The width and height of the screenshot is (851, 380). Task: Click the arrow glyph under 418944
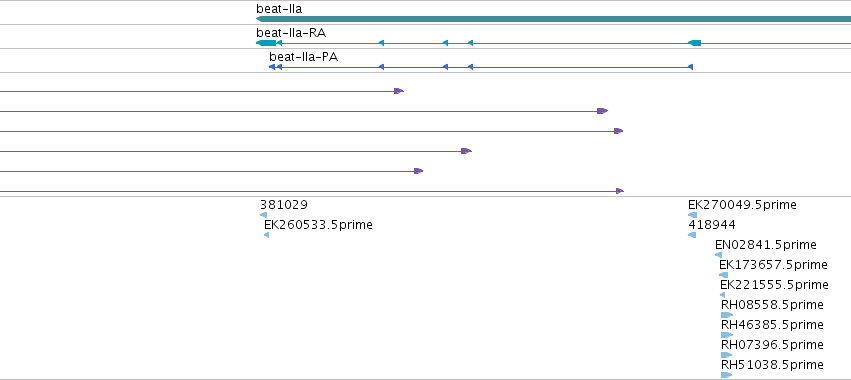click(692, 235)
